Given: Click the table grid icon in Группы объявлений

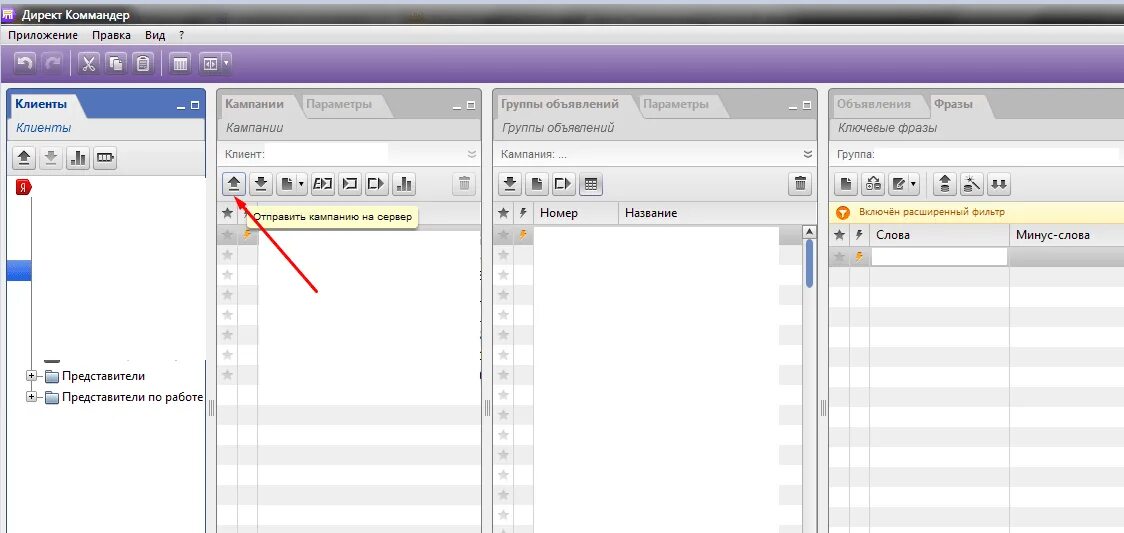Looking at the screenshot, I should [x=591, y=184].
